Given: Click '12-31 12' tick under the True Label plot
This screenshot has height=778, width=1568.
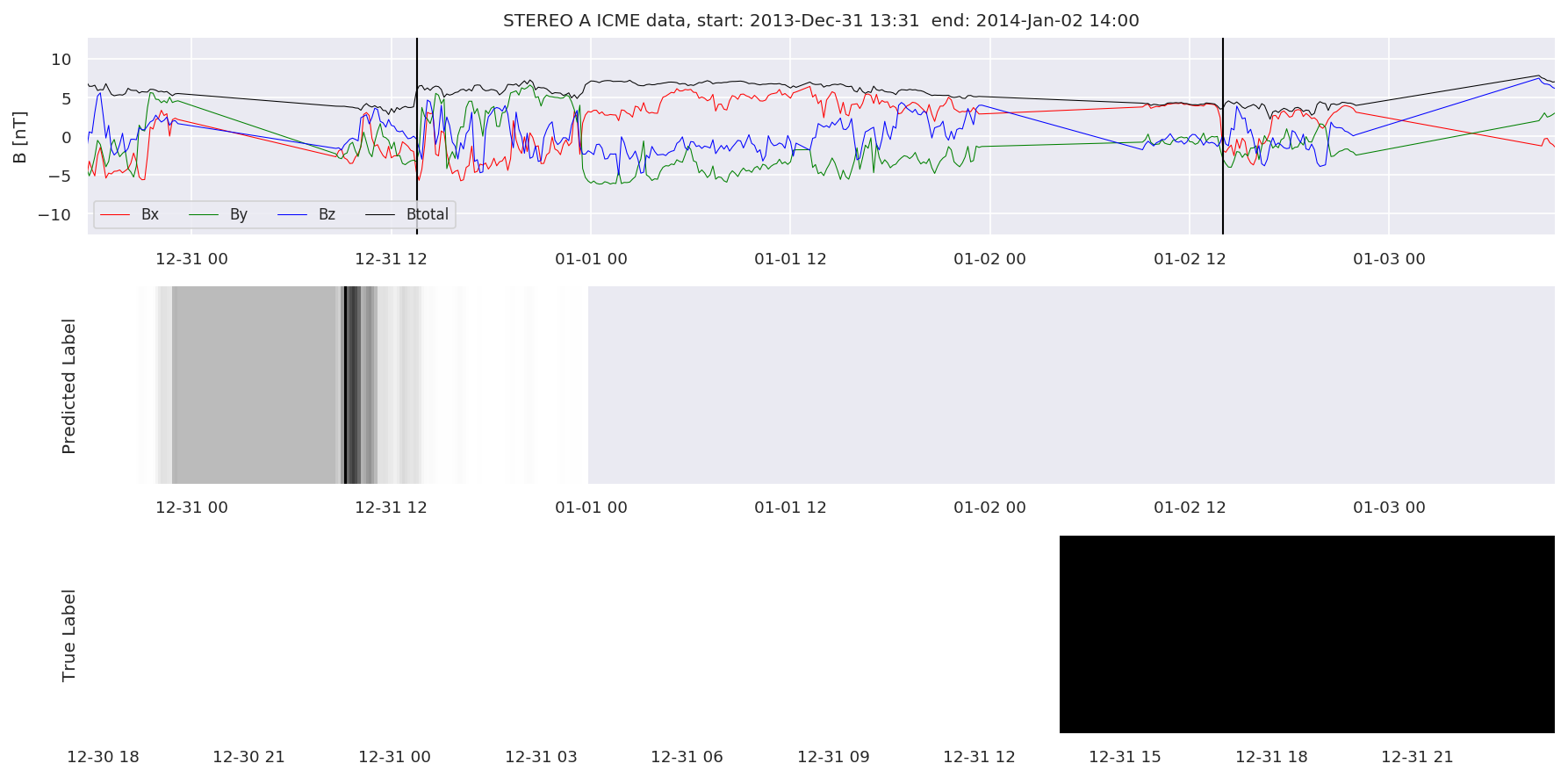Looking at the screenshot, I should [x=979, y=757].
